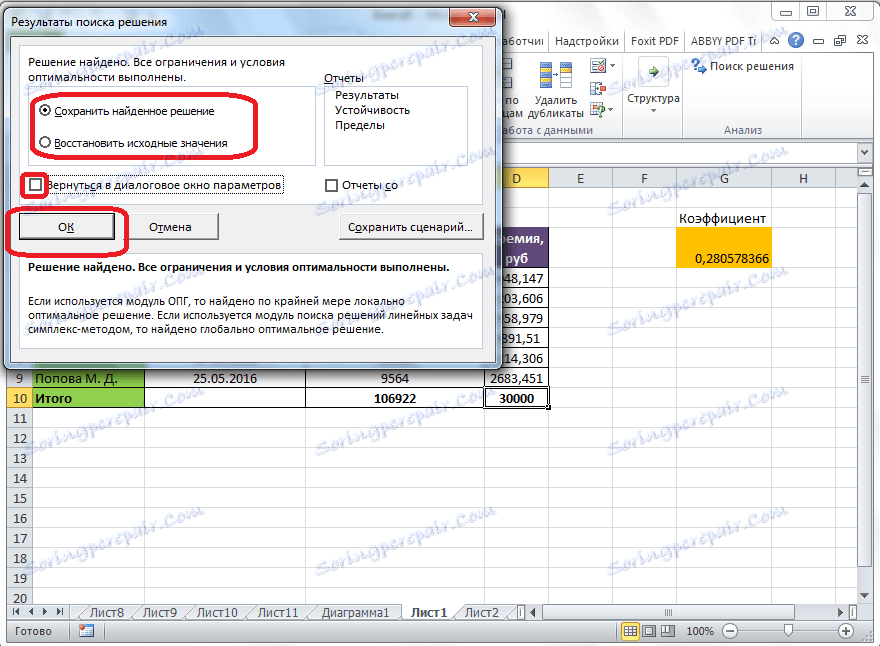This screenshot has height=646, width=880.
Task: Switch to the Foxit PDF tab
Action: click(x=655, y=40)
